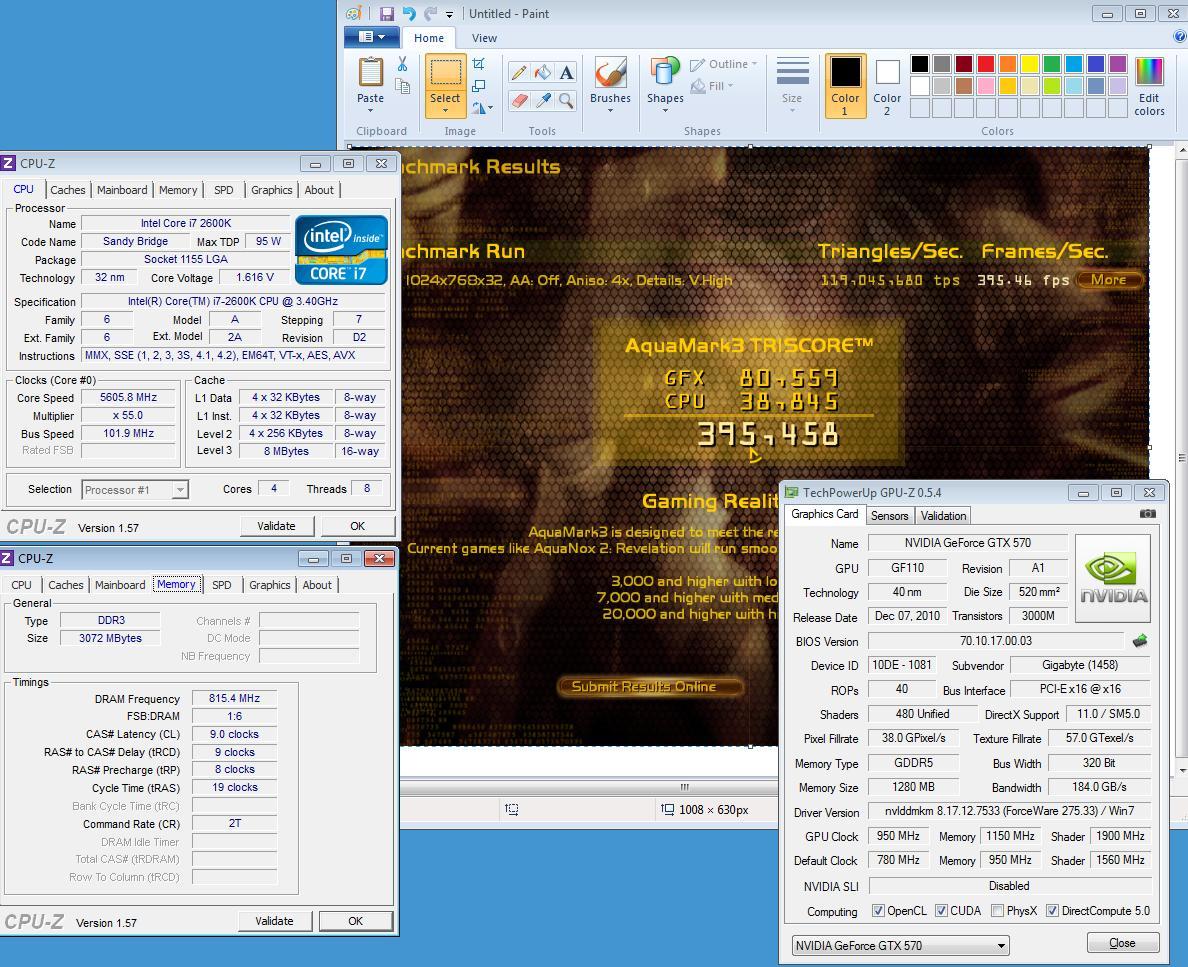Expand the Rotate or flip dropdown
Screen dimensions: 1188x967
coord(483,108)
